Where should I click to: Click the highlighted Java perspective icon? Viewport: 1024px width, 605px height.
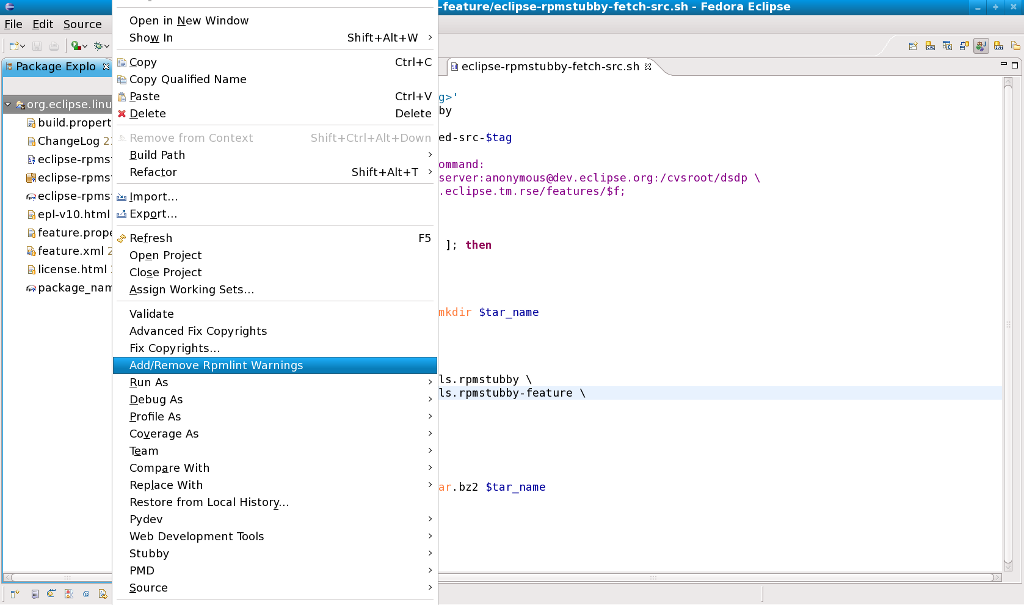point(981,46)
